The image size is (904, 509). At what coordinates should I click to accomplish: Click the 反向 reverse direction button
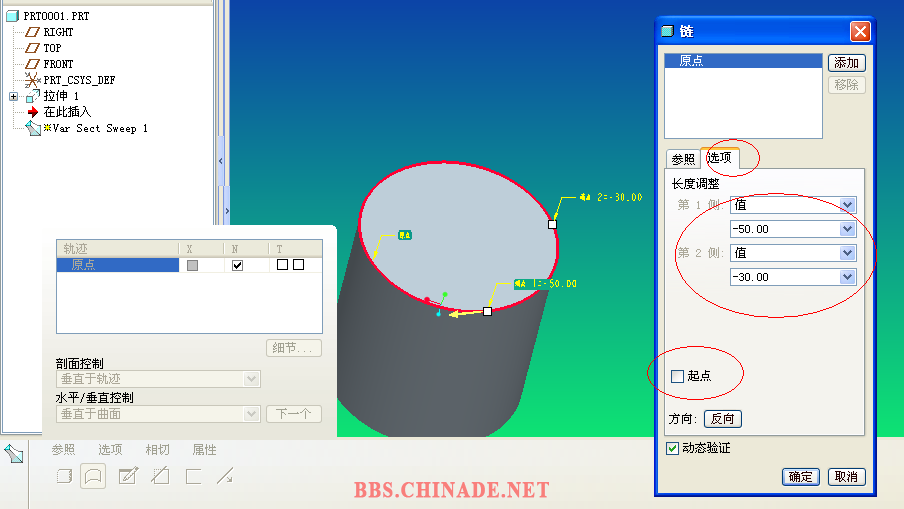pyautogui.click(x=722, y=419)
